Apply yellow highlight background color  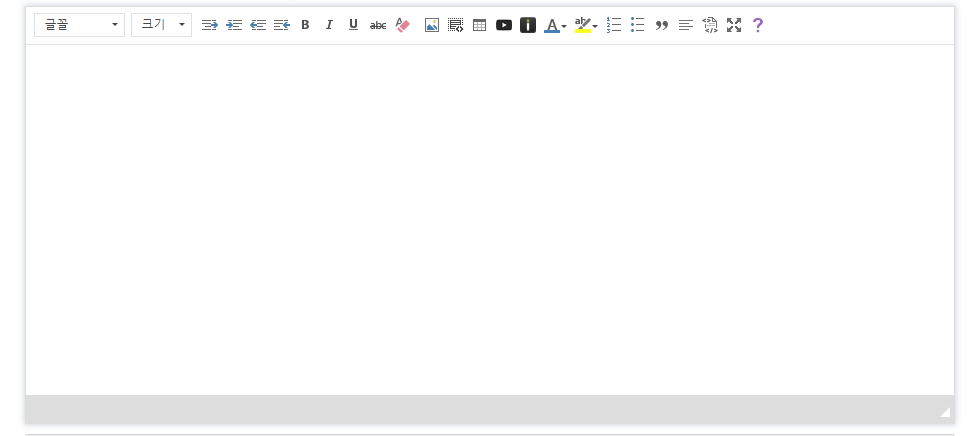click(x=582, y=25)
